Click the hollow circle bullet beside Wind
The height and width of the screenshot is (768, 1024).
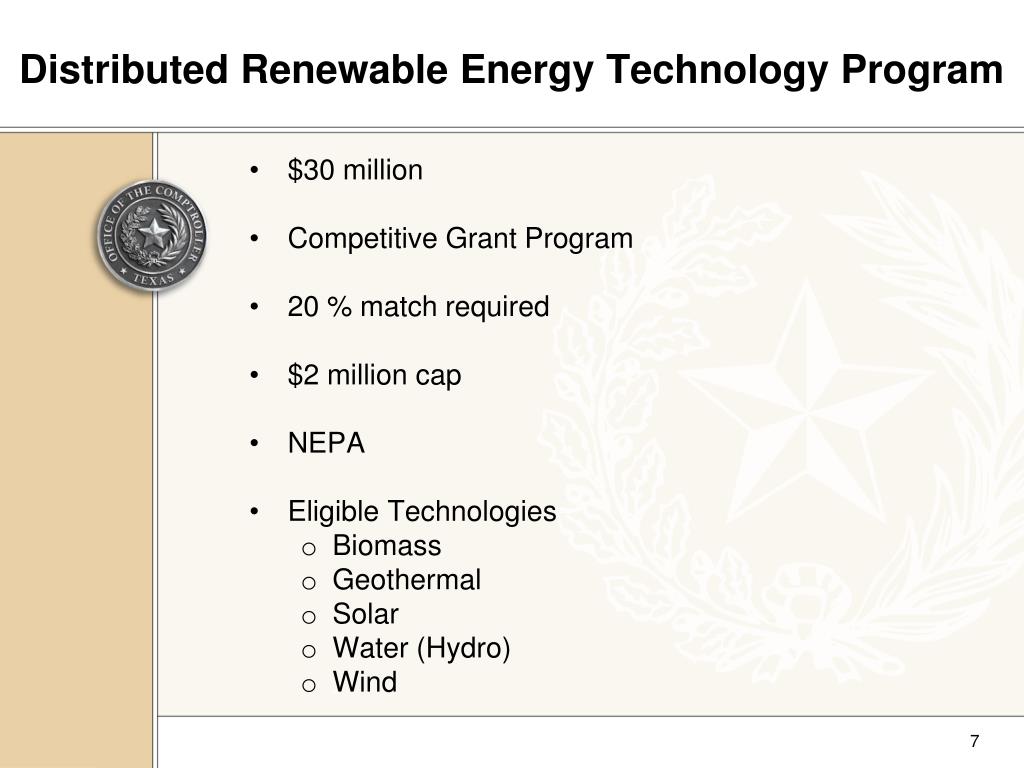coord(309,685)
